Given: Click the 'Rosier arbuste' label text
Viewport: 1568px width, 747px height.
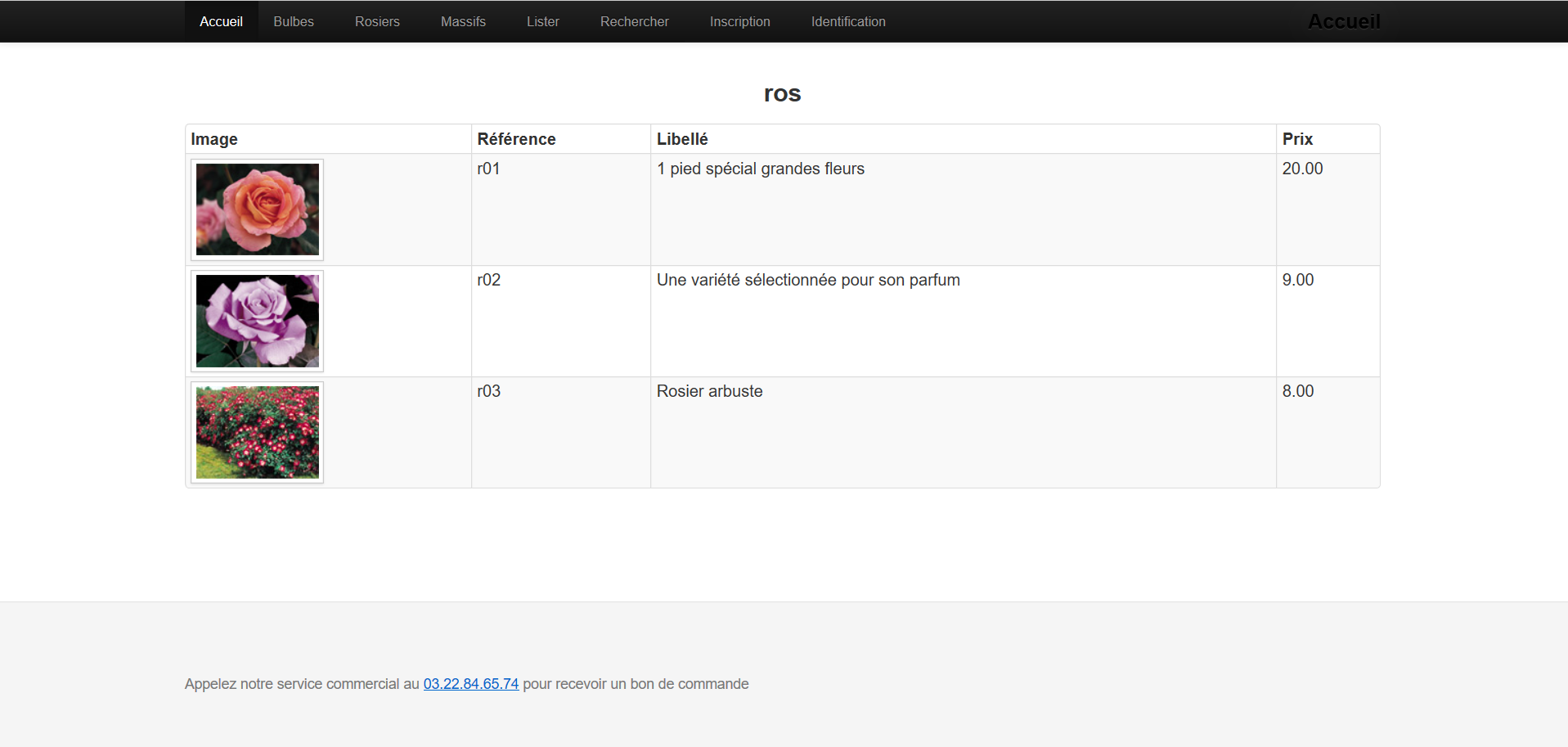Looking at the screenshot, I should (709, 391).
